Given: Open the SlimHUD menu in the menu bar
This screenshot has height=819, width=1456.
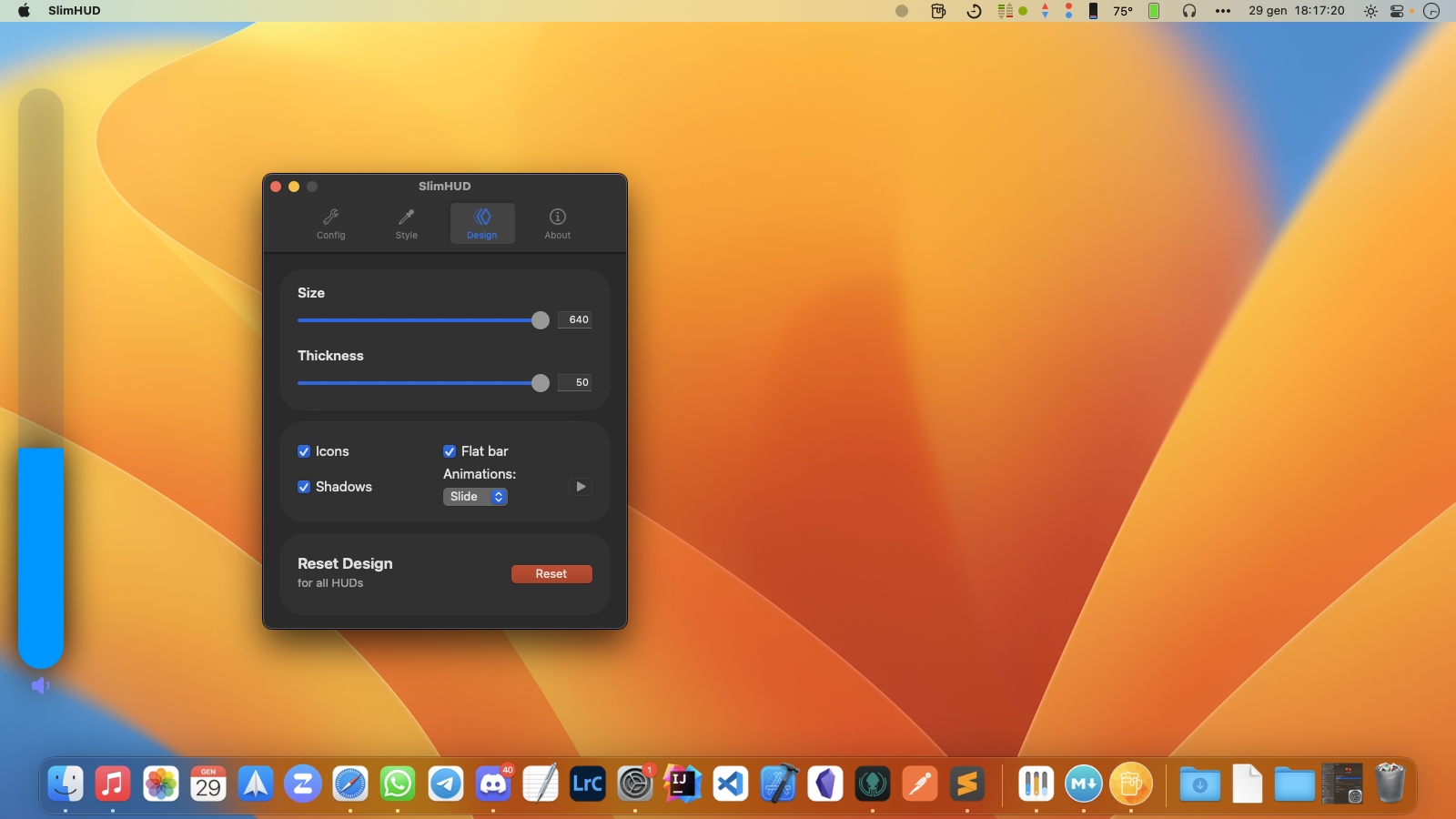Looking at the screenshot, I should click(75, 11).
